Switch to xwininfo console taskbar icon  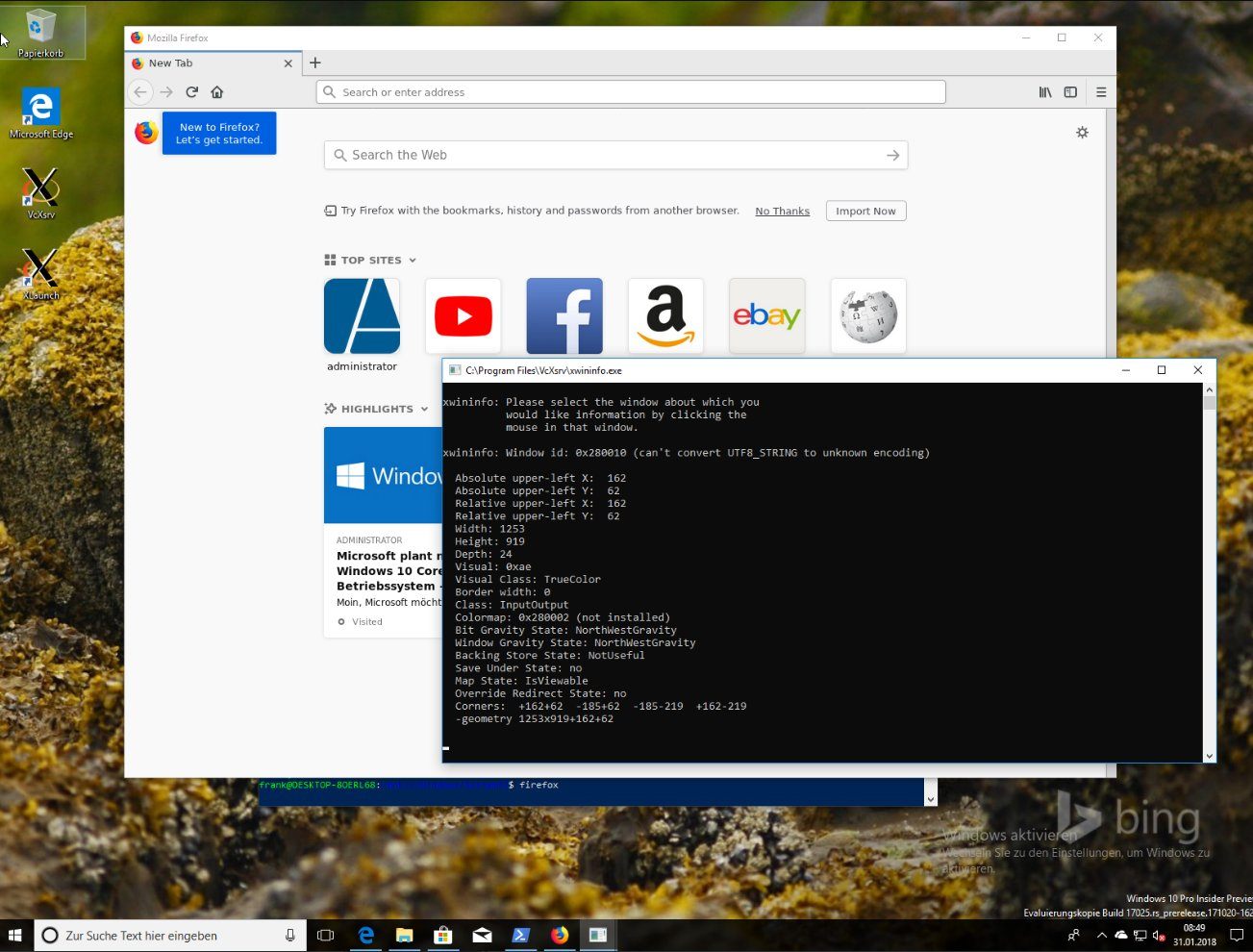pos(598,935)
